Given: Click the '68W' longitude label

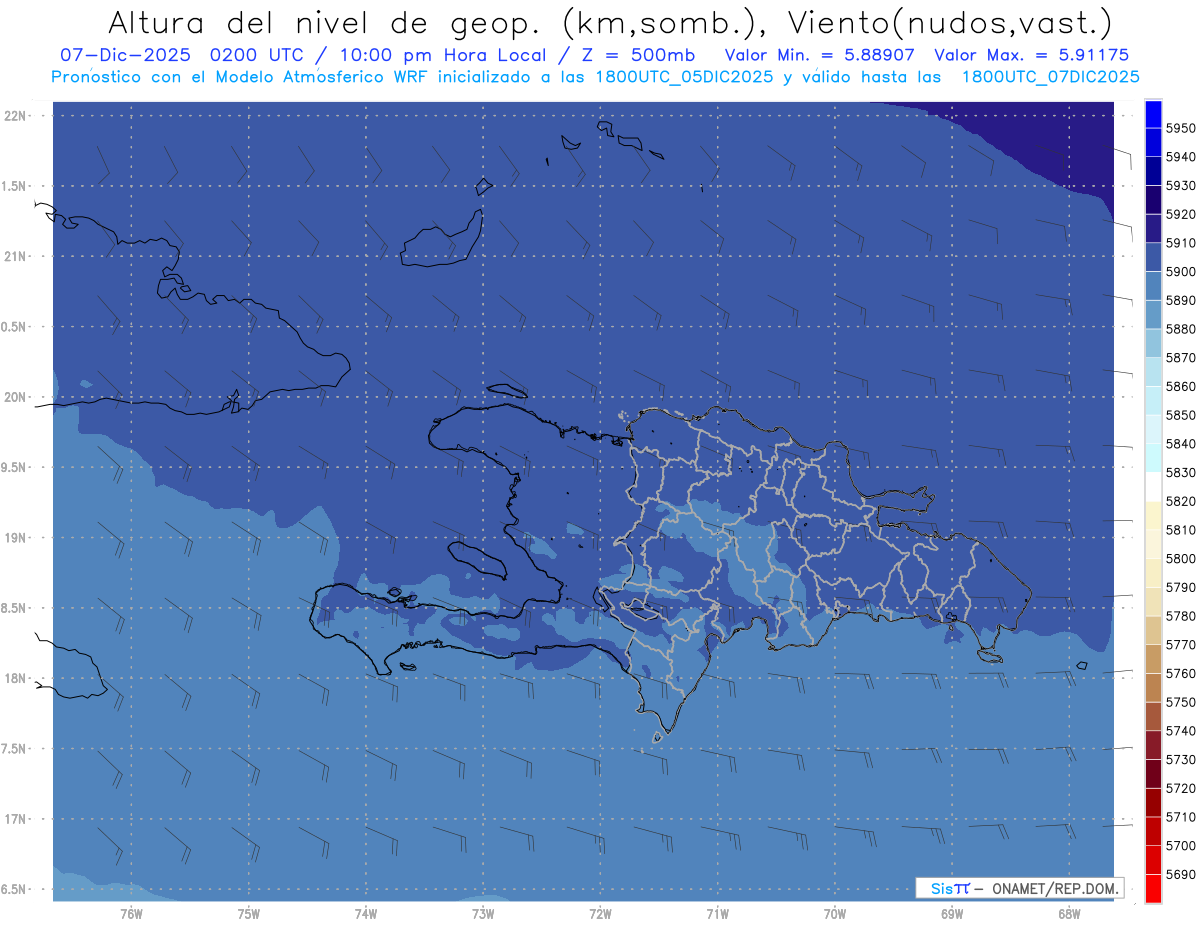Looking at the screenshot, I should coord(1069,914).
